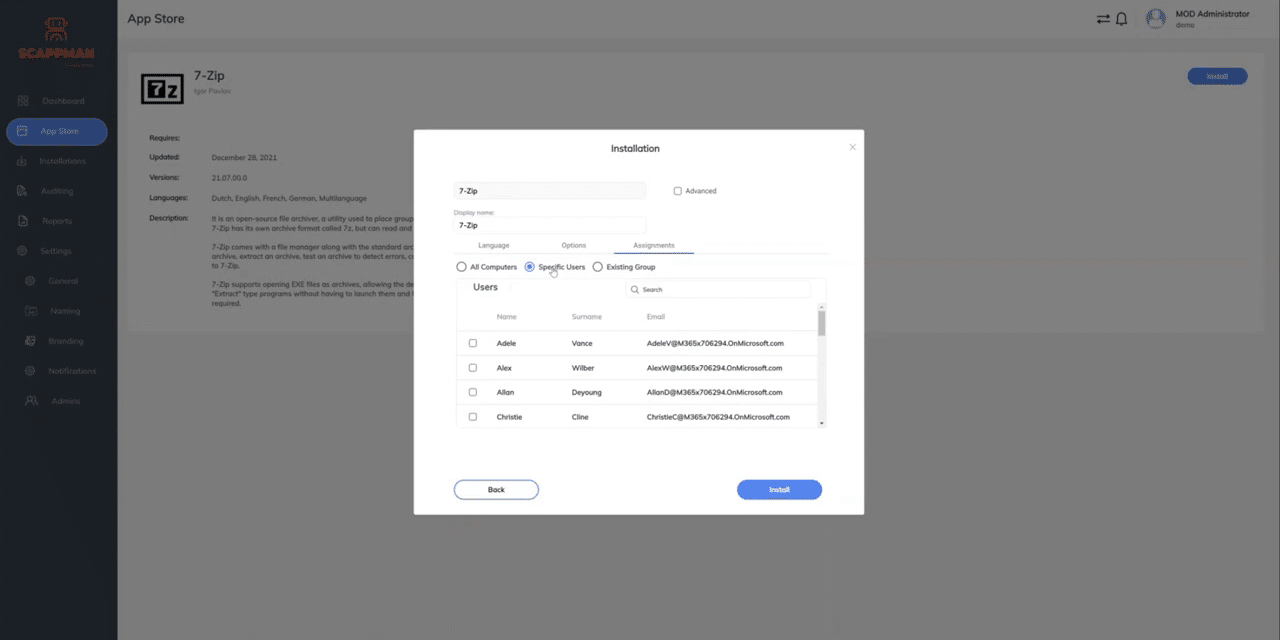
Task: Click the Settings sidebar icon
Action: pos(22,251)
